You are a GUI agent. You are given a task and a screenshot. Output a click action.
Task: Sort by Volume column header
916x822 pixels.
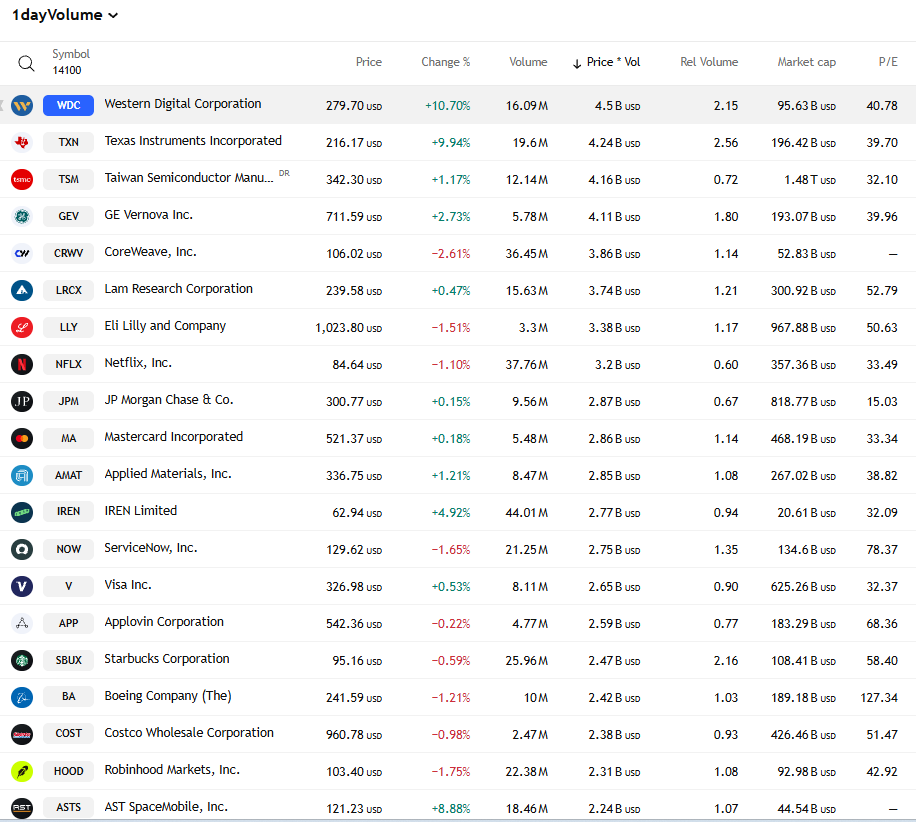pos(528,62)
